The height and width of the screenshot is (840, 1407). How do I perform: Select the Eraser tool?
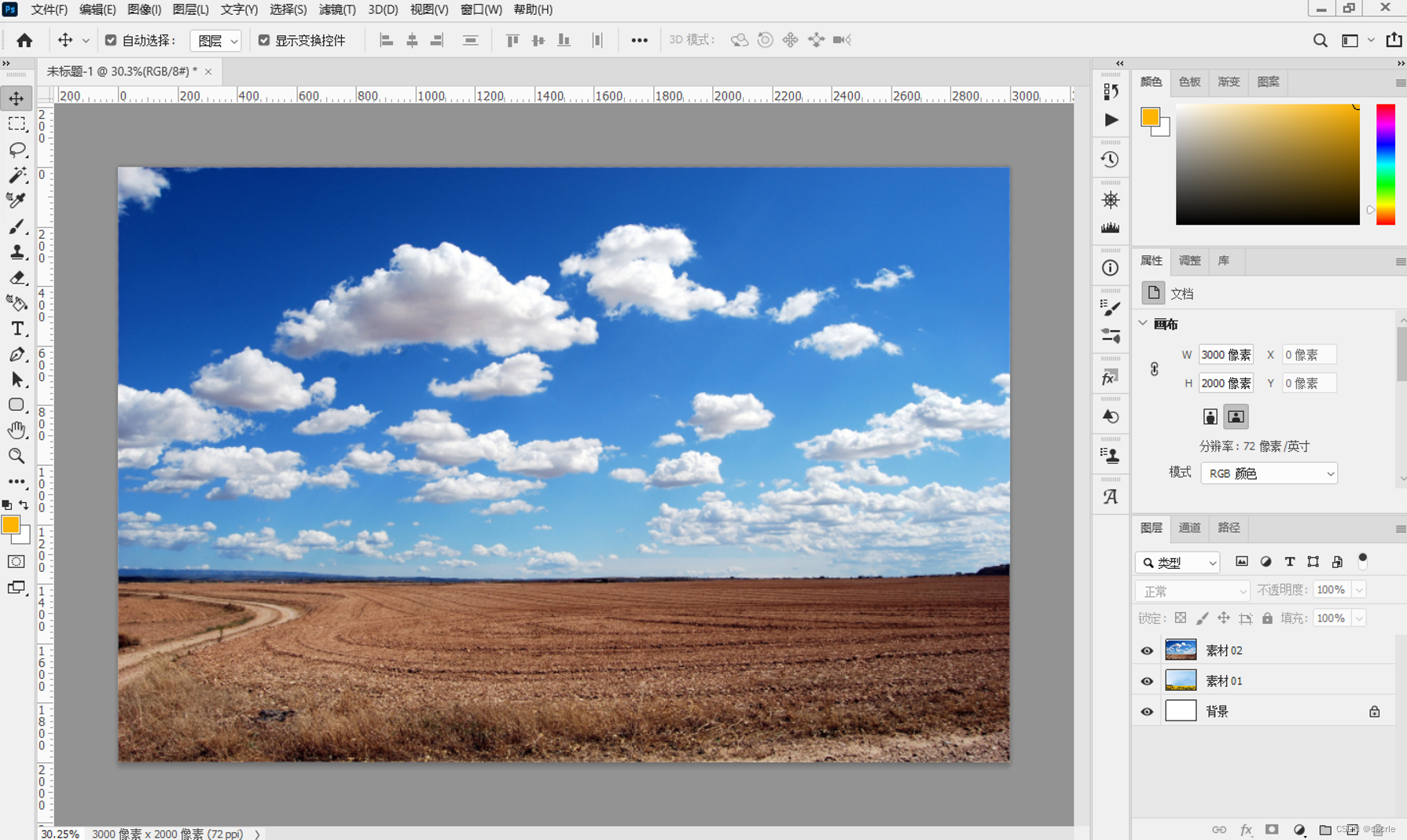pyautogui.click(x=17, y=277)
